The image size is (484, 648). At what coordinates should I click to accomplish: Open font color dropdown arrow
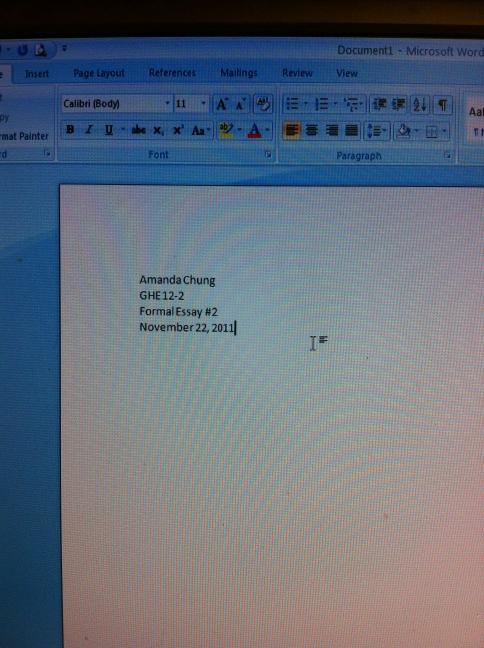click(268, 131)
